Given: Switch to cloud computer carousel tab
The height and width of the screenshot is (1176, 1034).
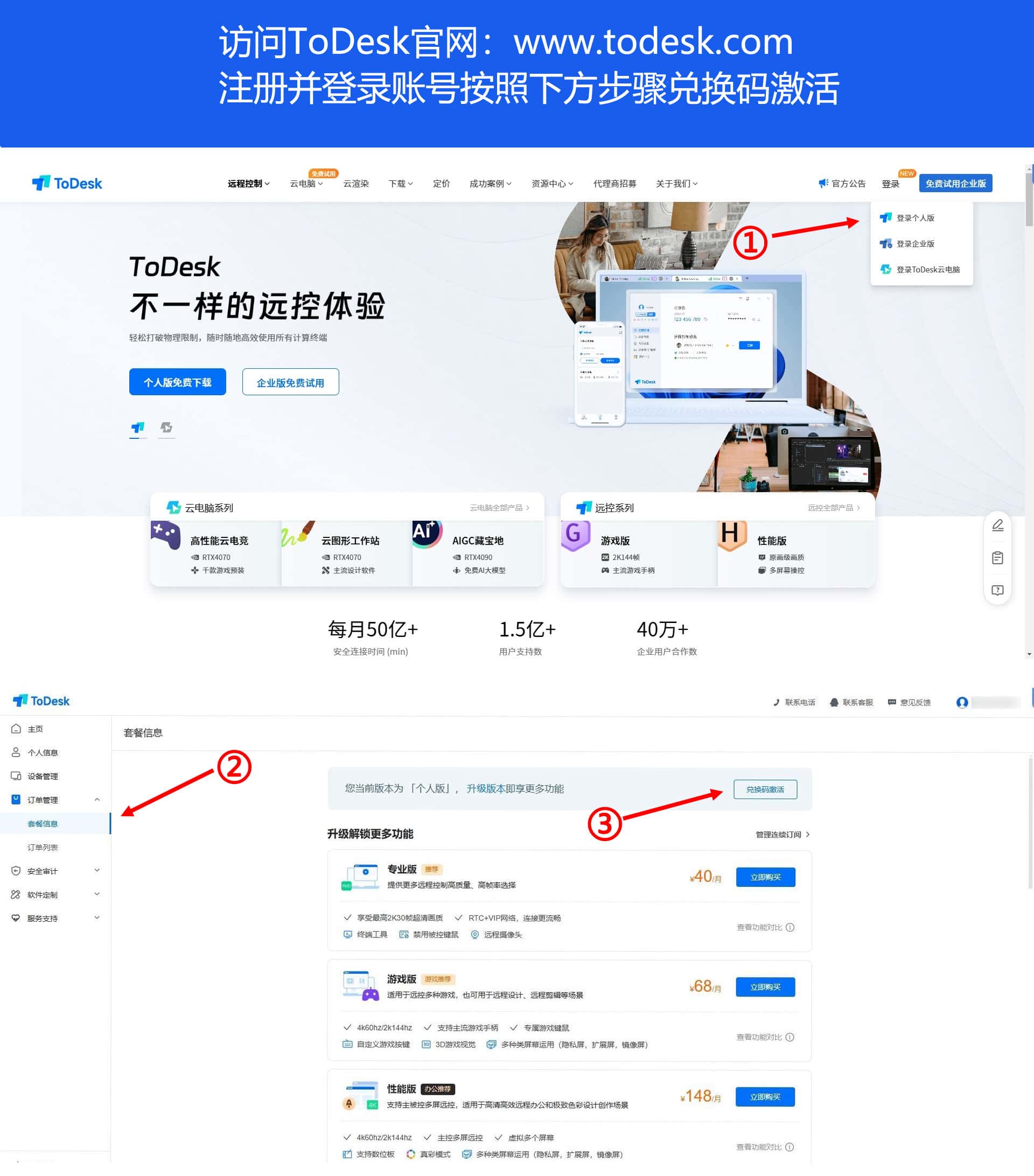Looking at the screenshot, I should tap(166, 428).
